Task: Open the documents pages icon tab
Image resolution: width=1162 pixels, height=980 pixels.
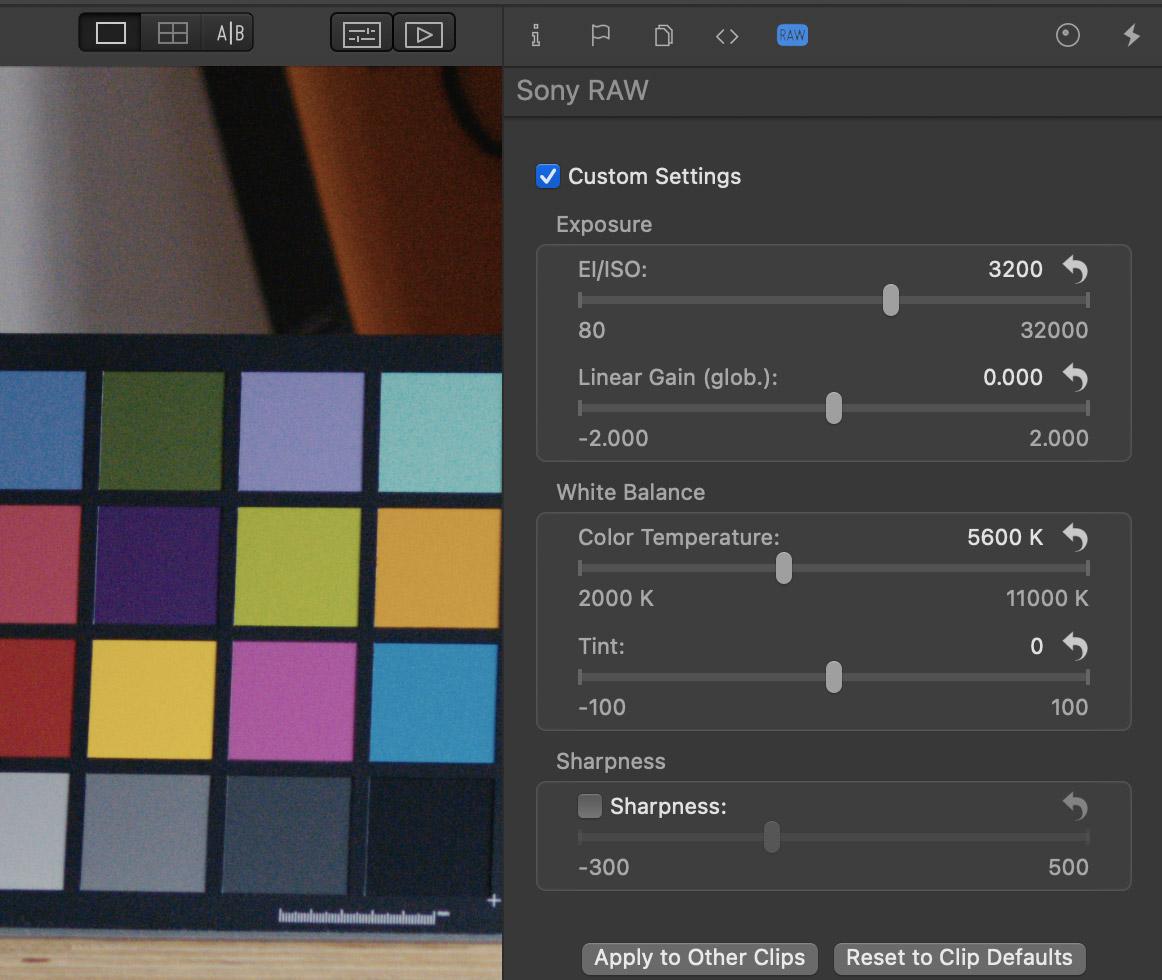Action: 664,35
